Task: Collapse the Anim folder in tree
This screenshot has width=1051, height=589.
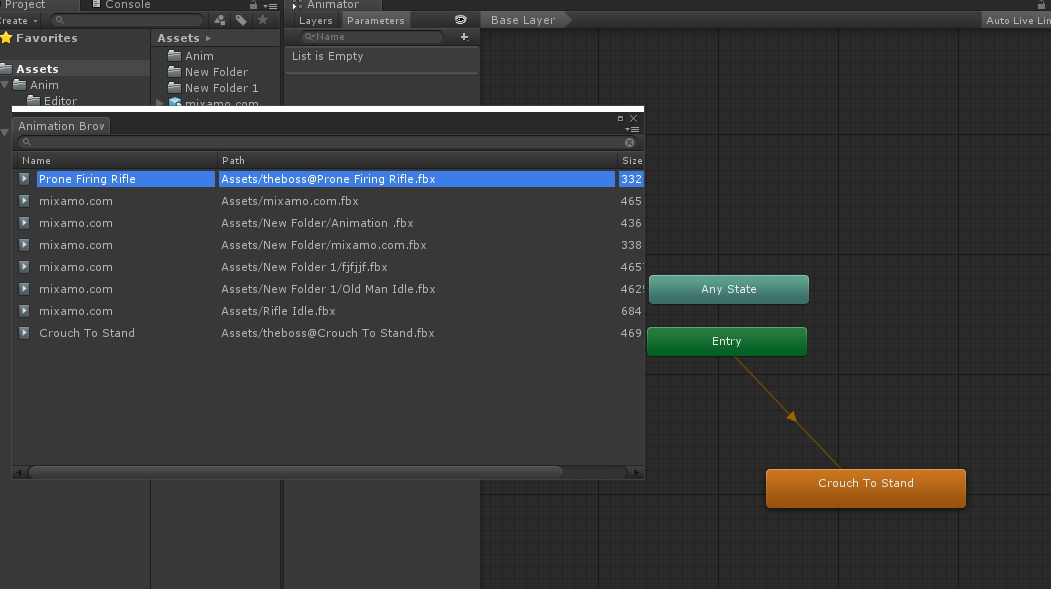Action: [5, 85]
